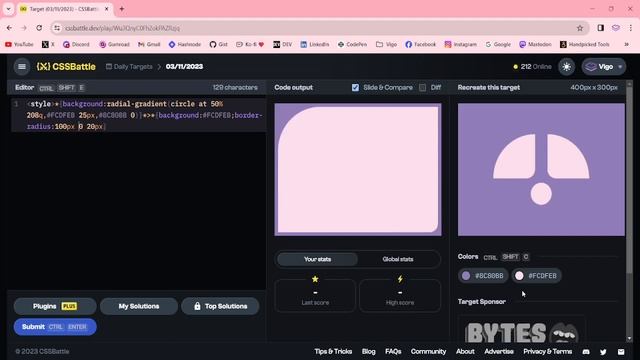
Task: Open Vigo bookmarks folder
Action: 386,44
